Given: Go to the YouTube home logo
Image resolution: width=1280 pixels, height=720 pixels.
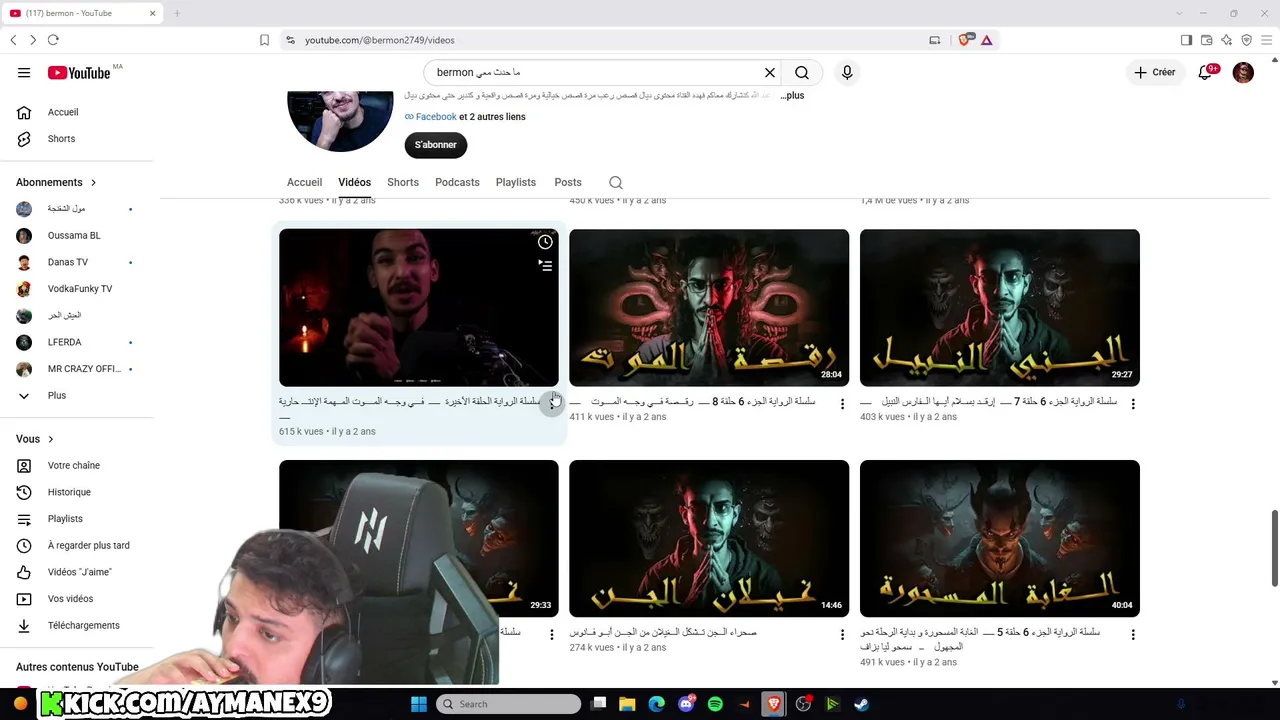Looking at the screenshot, I should click(x=79, y=72).
